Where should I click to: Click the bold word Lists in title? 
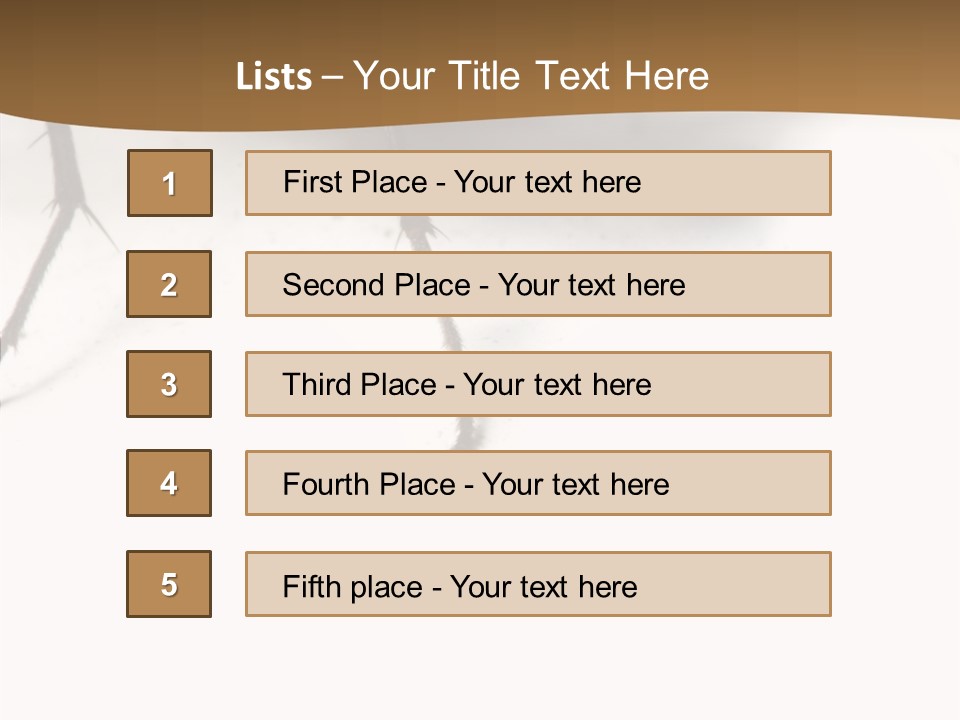tap(274, 77)
